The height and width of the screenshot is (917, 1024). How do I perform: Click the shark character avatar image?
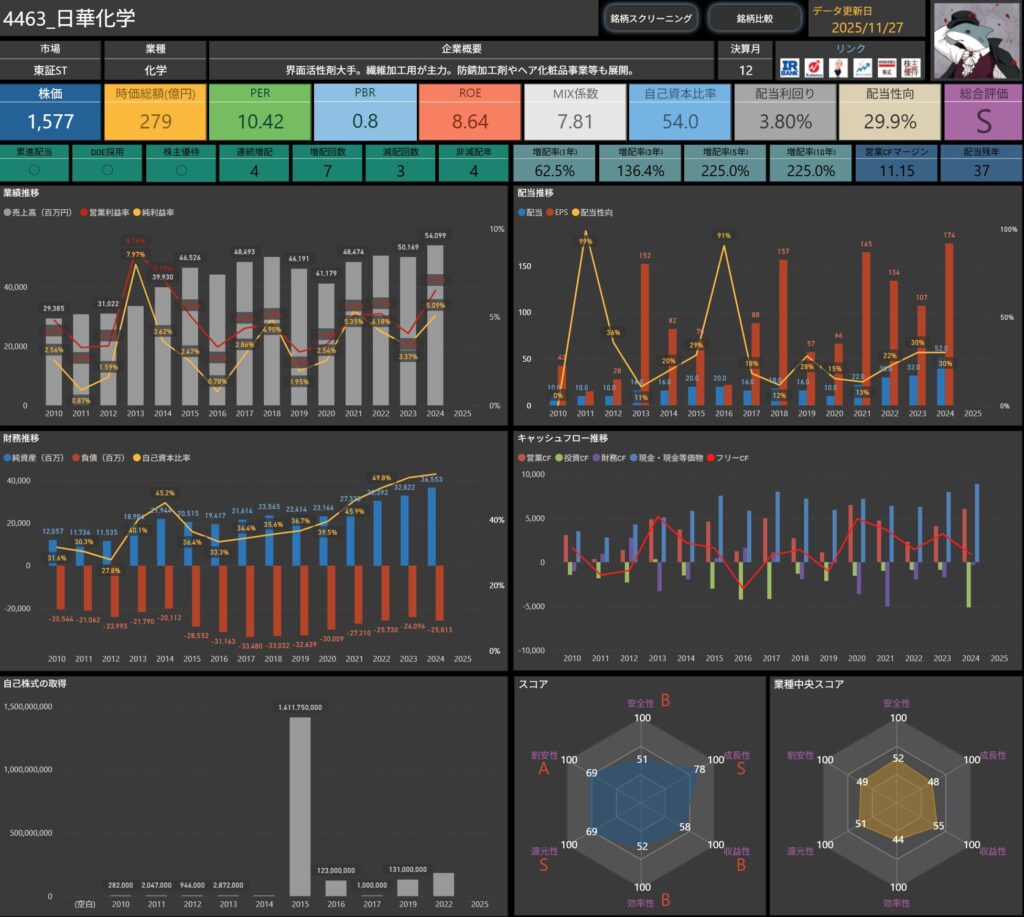975,40
